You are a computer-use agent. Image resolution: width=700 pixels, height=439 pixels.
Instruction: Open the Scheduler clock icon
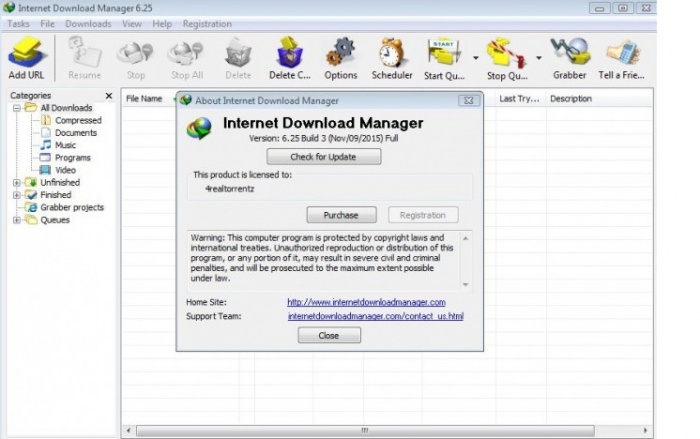pos(392,59)
